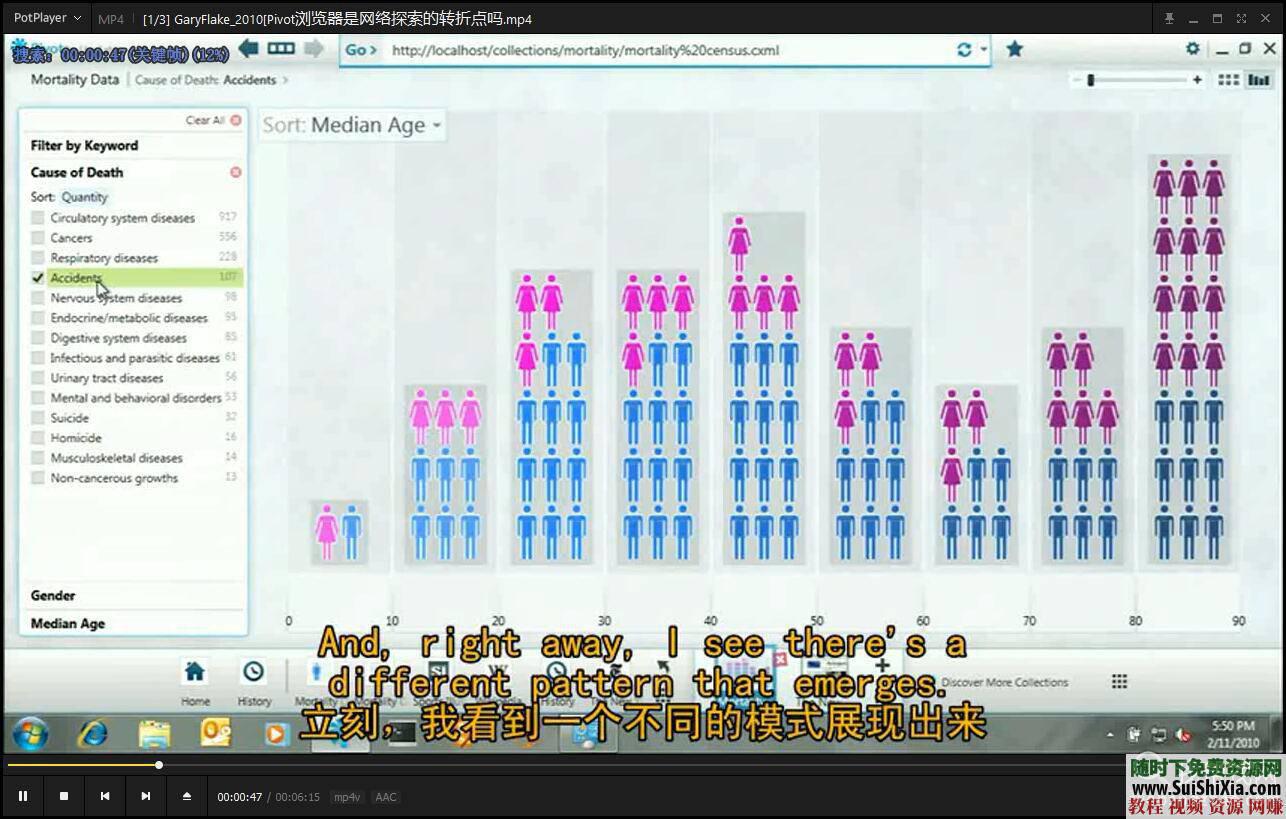The image size is (1286, 819).
Task: Open the PotPlayer main menu dropdown
Action: pyautogui.click(x=47, y=18)
